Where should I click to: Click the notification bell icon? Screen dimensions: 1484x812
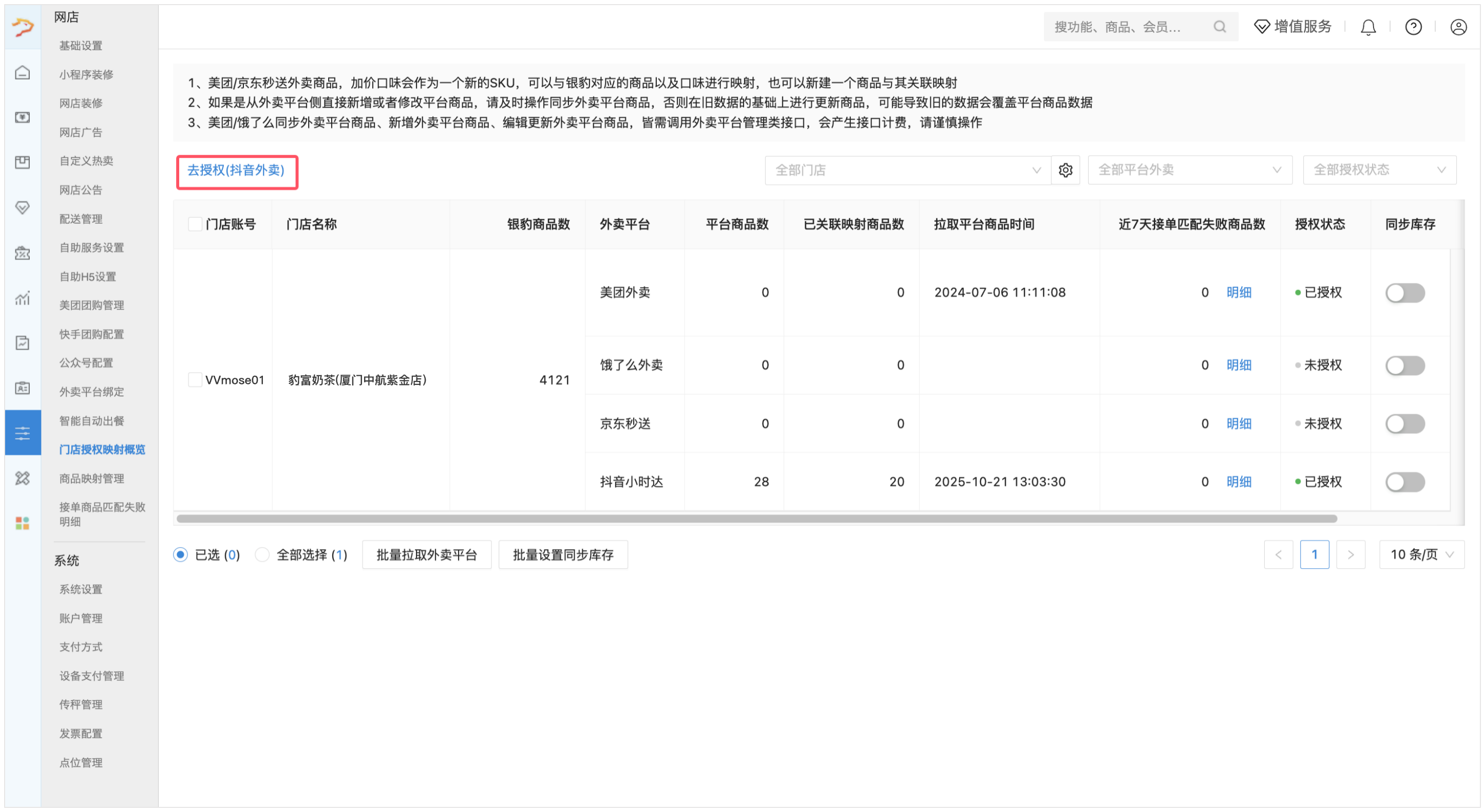point(1367,27)
